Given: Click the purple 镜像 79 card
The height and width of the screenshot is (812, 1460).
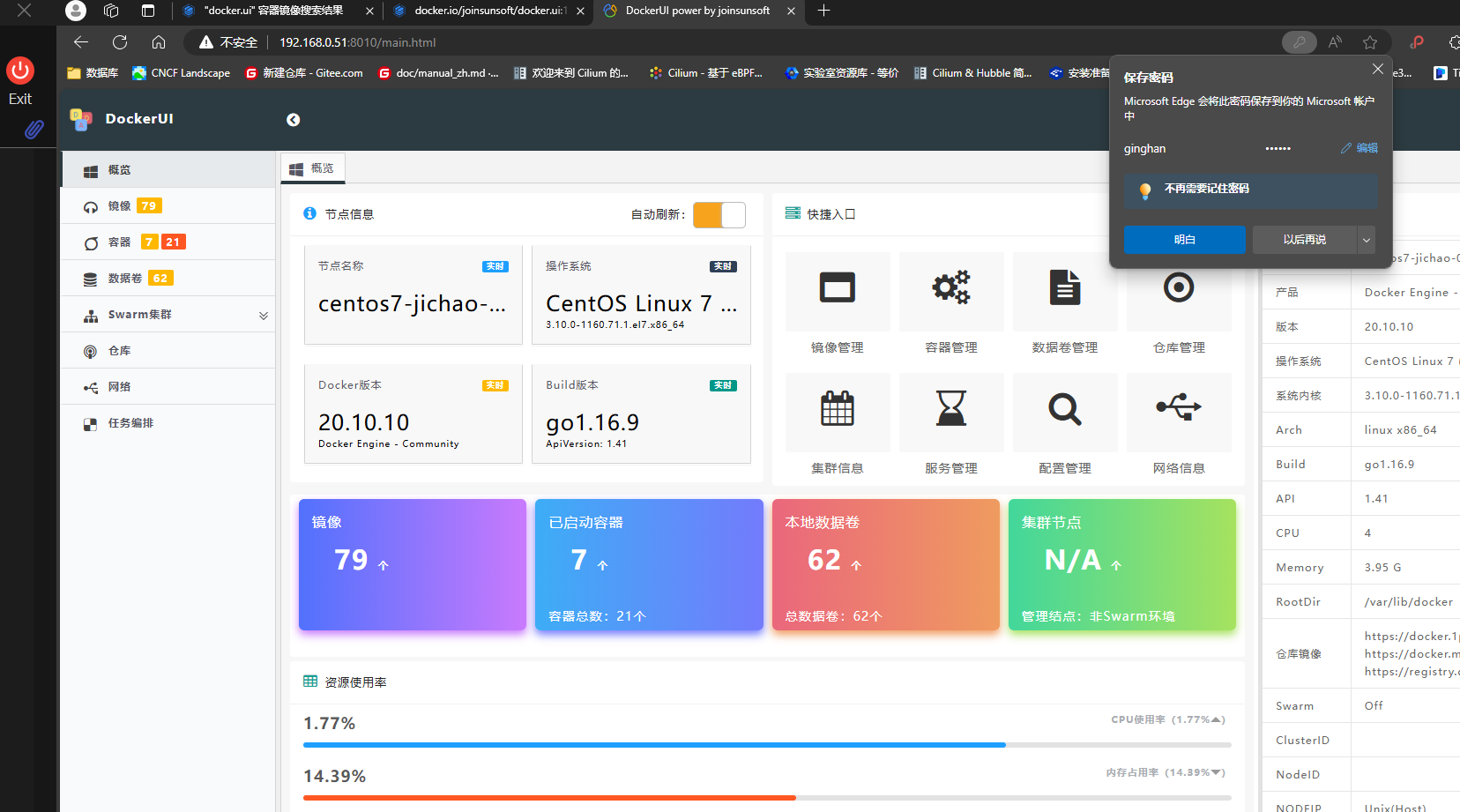Looking at the screenshot, I should coord(413,565).
